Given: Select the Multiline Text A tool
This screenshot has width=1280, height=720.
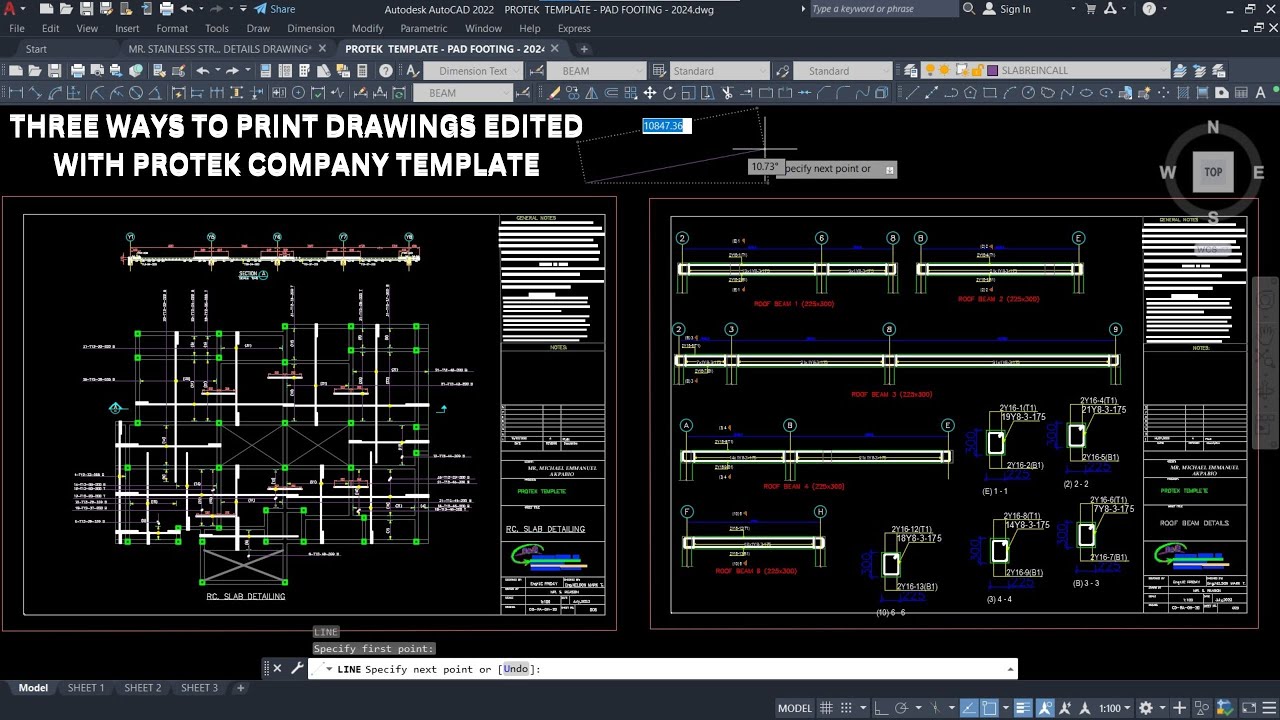Looking at the screenshot, I should [x=1260, y=93].
